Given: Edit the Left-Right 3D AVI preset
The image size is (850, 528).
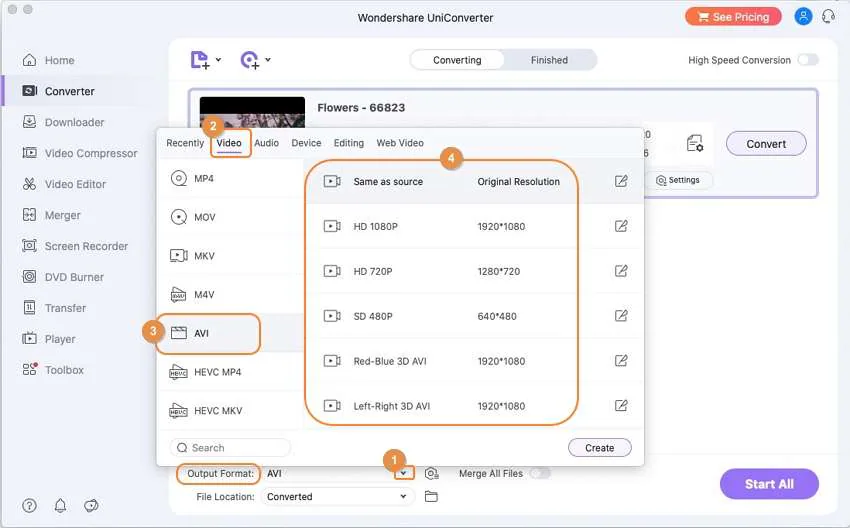Looking at the screenshot, I should coord(621,405).
